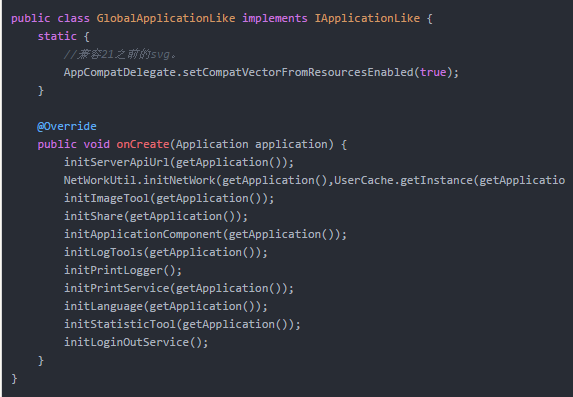The width and height of the screenshot is (573, 397).
Task: Click the initLoginOutService() line
Action: (136, 342)
